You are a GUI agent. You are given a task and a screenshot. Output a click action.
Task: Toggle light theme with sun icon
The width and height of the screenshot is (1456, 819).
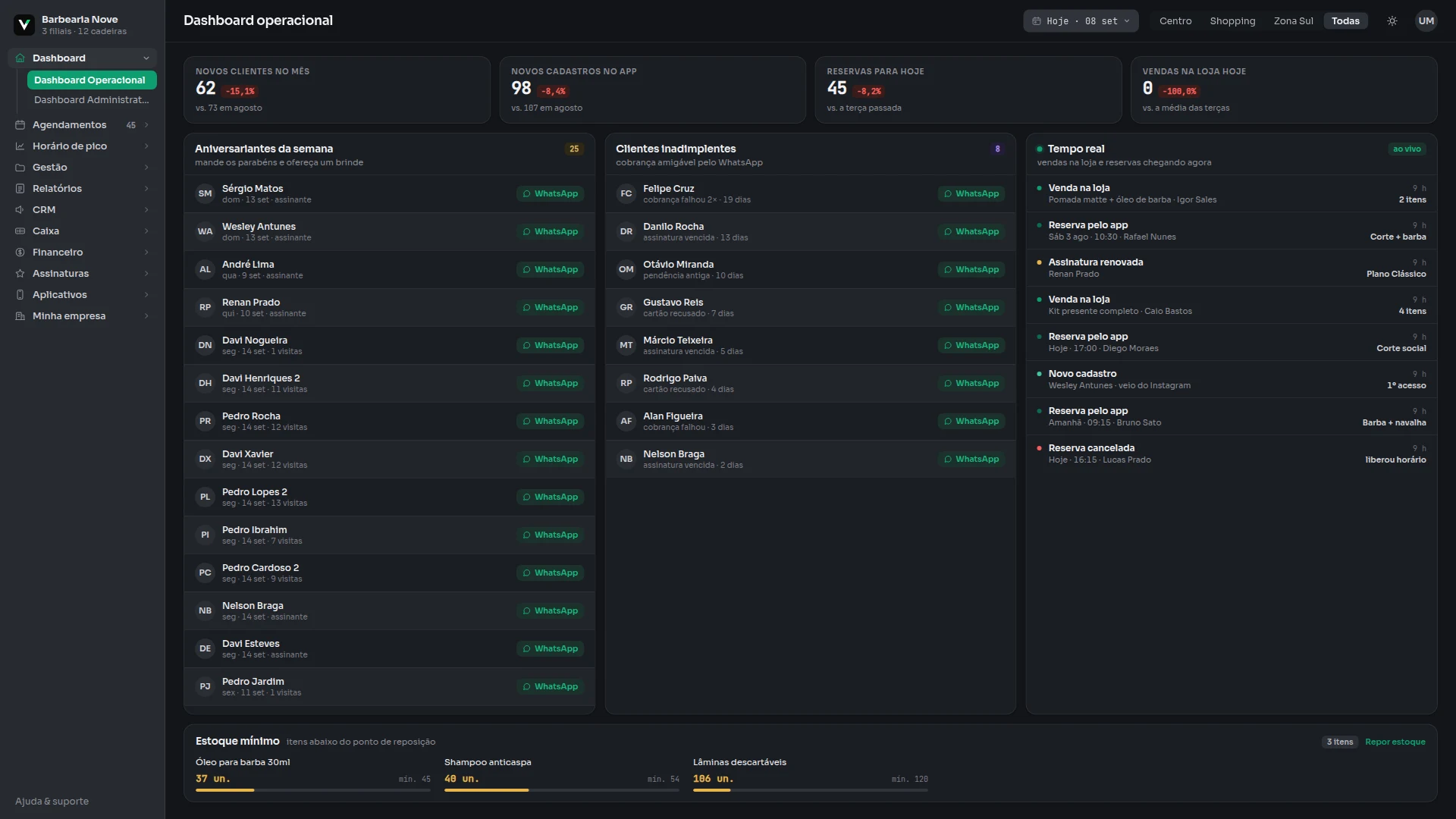click(1392, 21)
